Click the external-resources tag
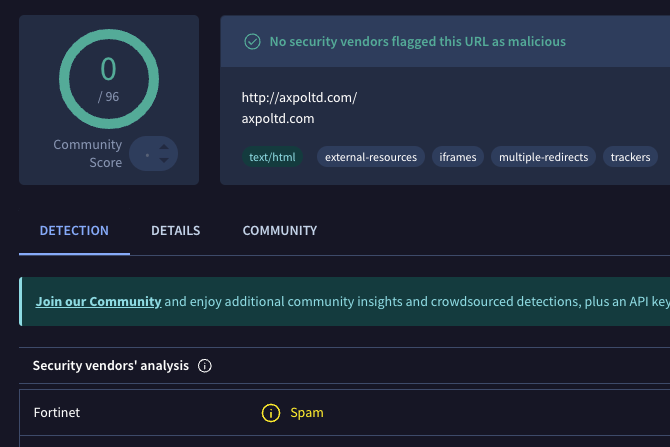This screenshot has height=447, width=670. pyautogui.click(x=371, y=157)
